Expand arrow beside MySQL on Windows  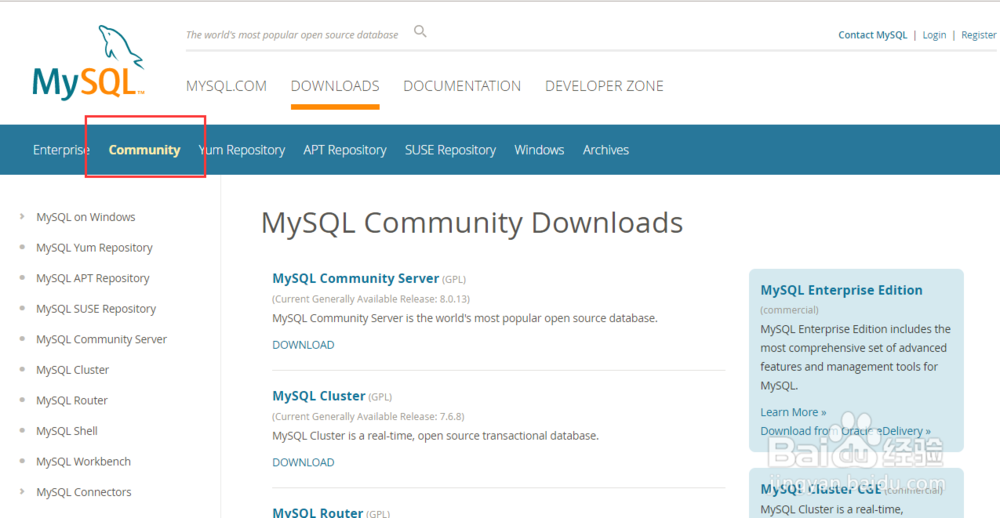coord(23,217)
